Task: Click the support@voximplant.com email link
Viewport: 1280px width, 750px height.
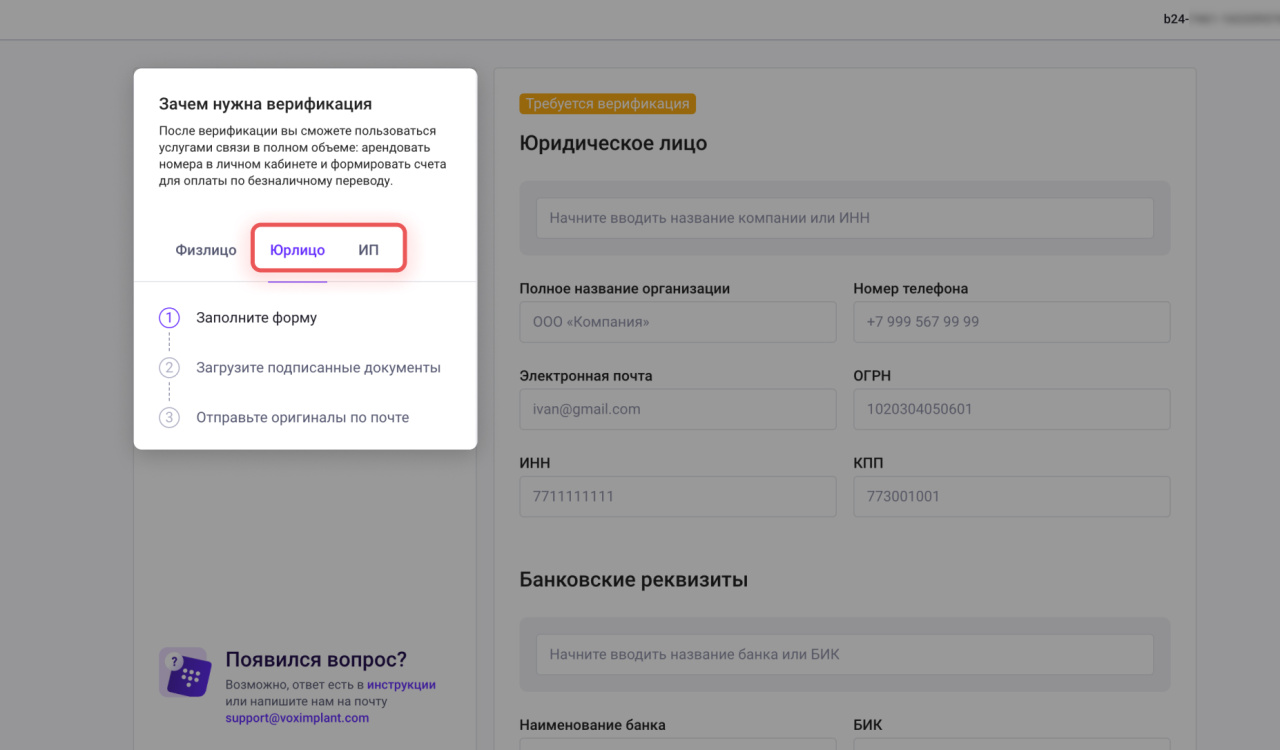Action: pyautogui.click(x=297, y=718)
